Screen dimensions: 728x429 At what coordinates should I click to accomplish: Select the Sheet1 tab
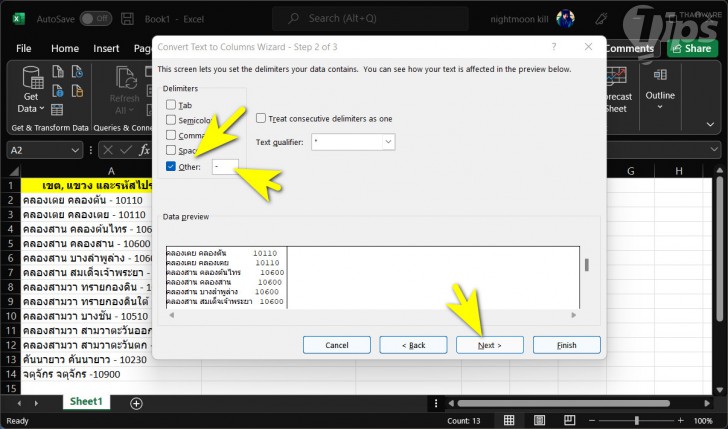coord(86,402)
